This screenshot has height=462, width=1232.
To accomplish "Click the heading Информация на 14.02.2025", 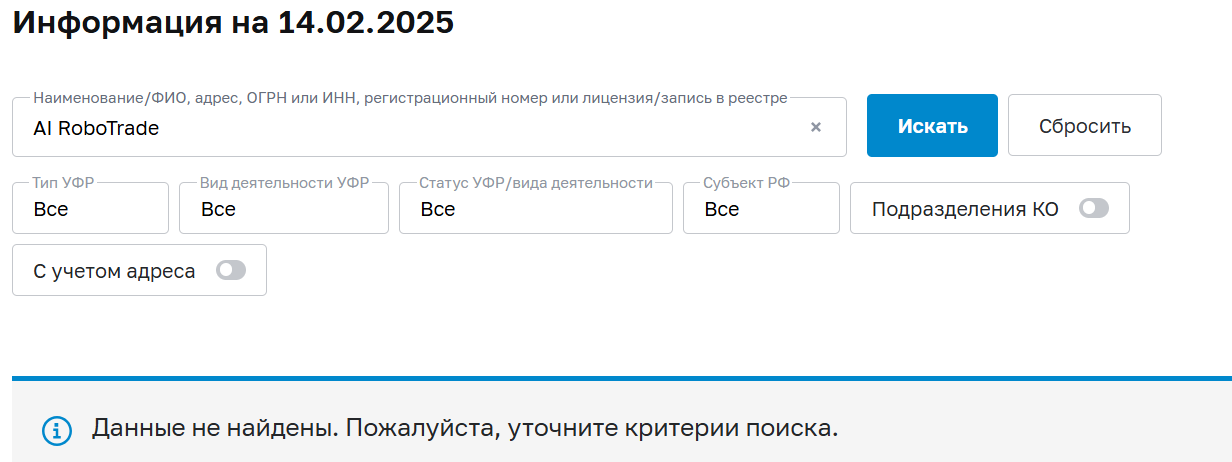I will (x=233, y=22).
